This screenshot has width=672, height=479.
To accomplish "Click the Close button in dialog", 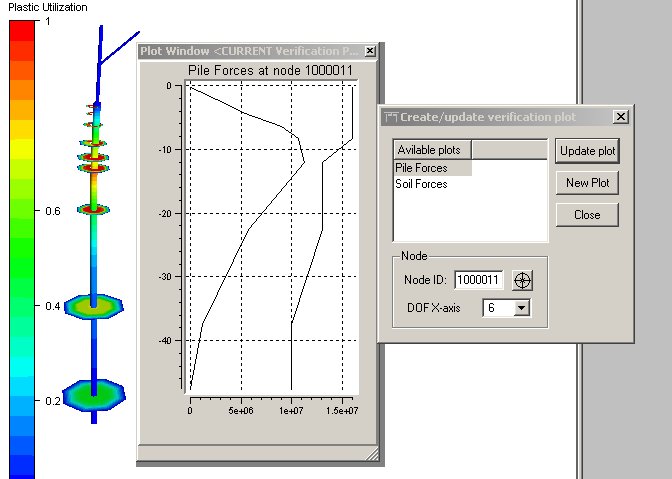I will click(x=587, y=215).
